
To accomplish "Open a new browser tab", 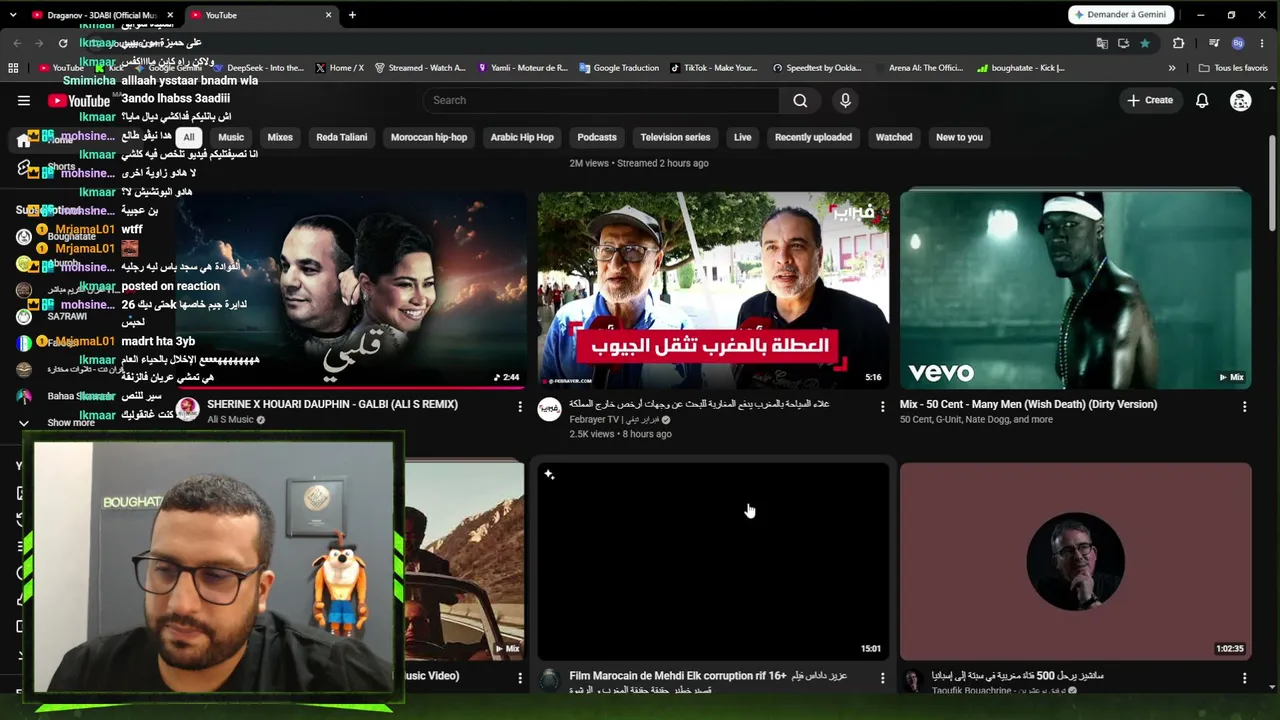I will coord(352,15).
